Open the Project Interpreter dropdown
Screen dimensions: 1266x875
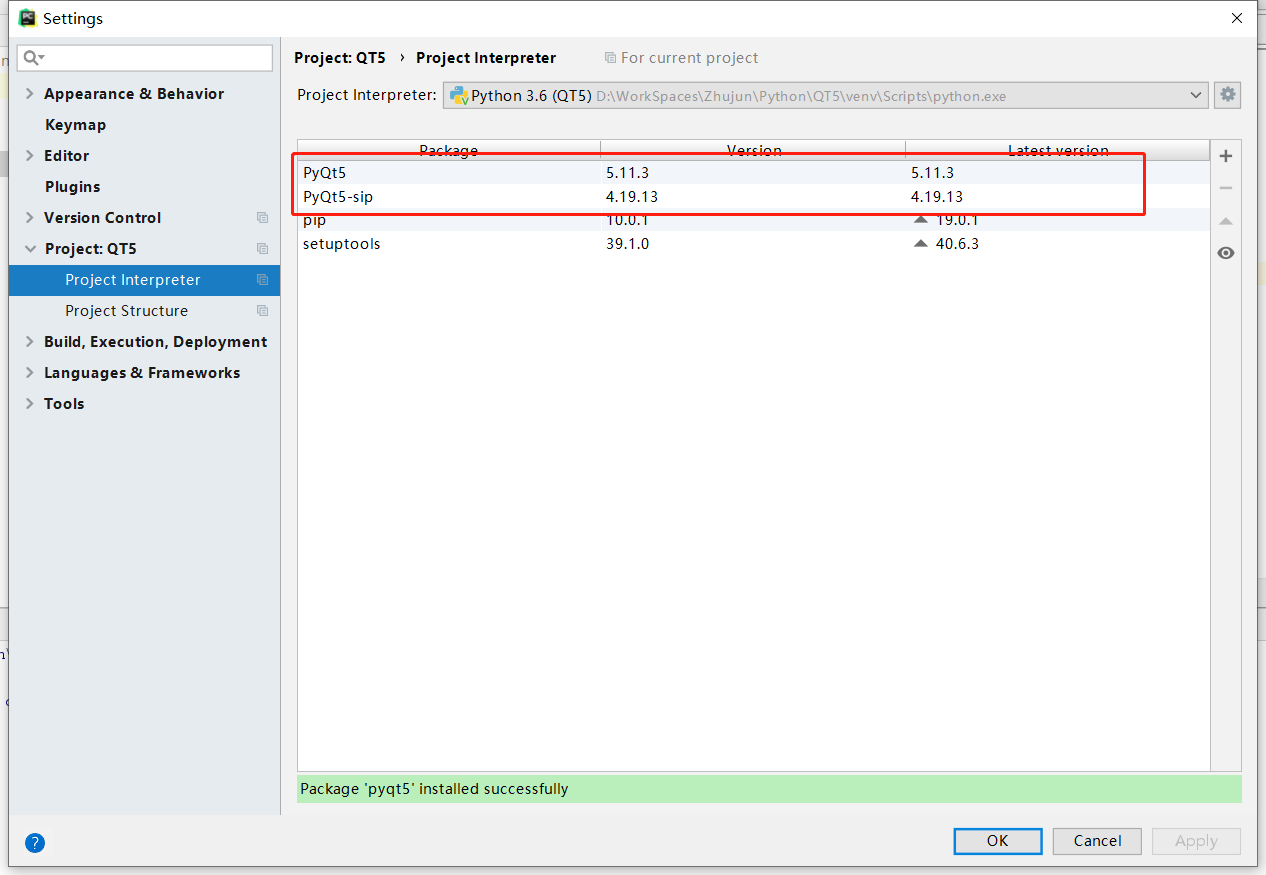point(1196,95)
